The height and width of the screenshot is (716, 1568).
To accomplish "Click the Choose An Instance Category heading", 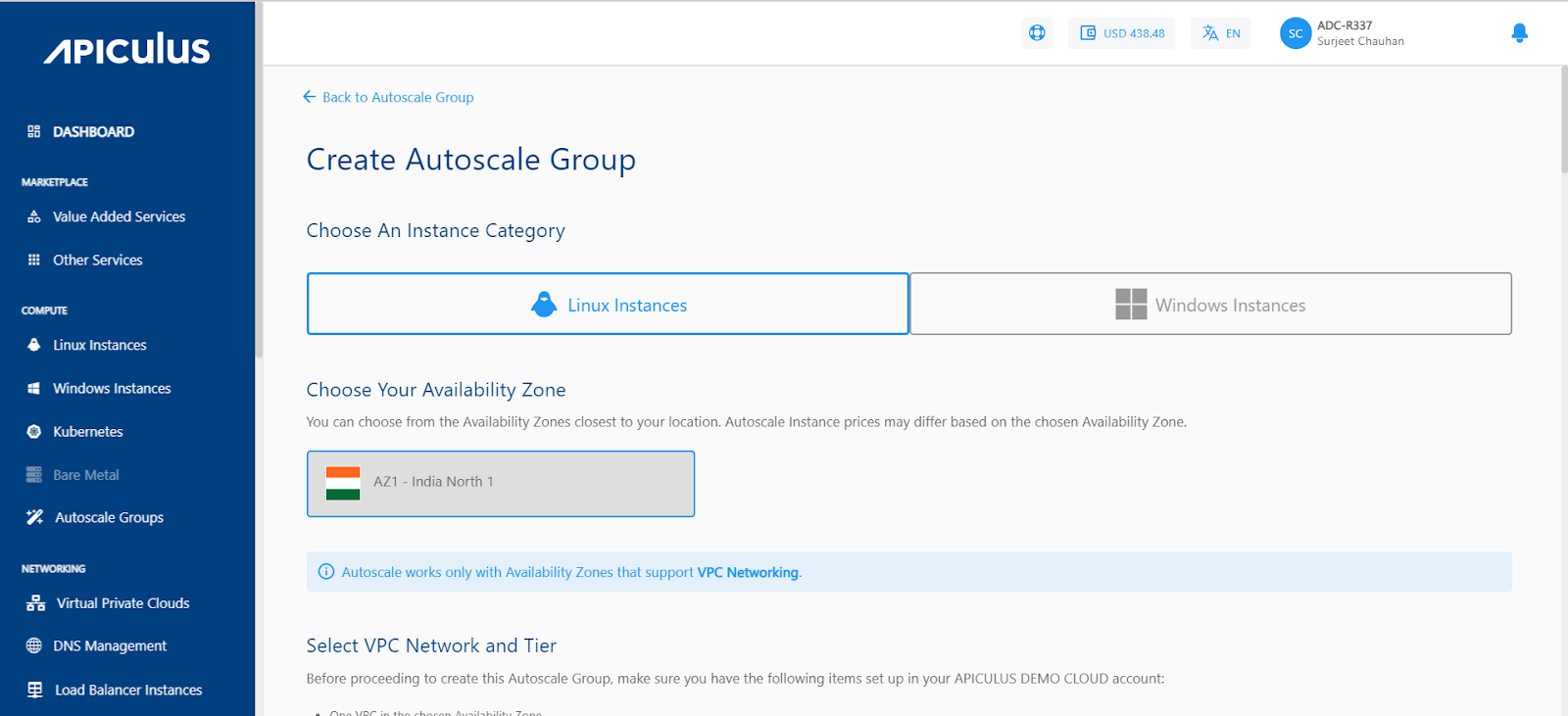I will click(436, 230).
